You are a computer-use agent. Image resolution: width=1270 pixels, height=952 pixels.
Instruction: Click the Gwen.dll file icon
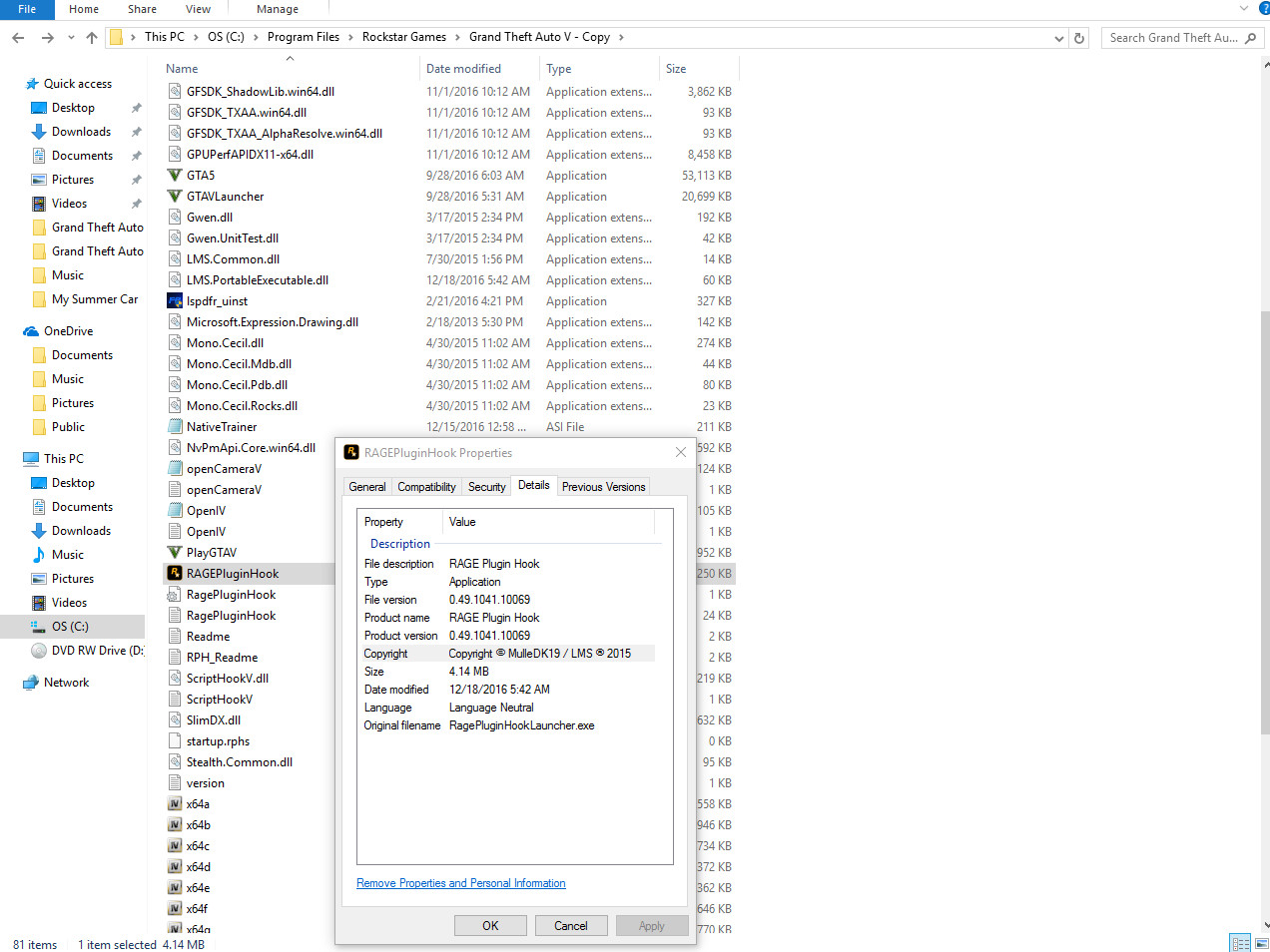[175, 218]
